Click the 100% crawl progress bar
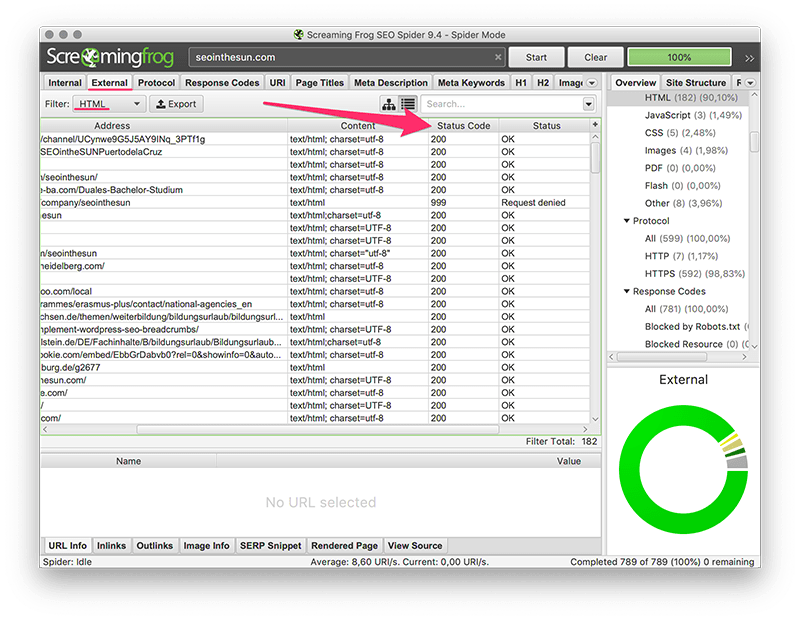The width and height of the screenshot is (800, 620). click(679, 57)
